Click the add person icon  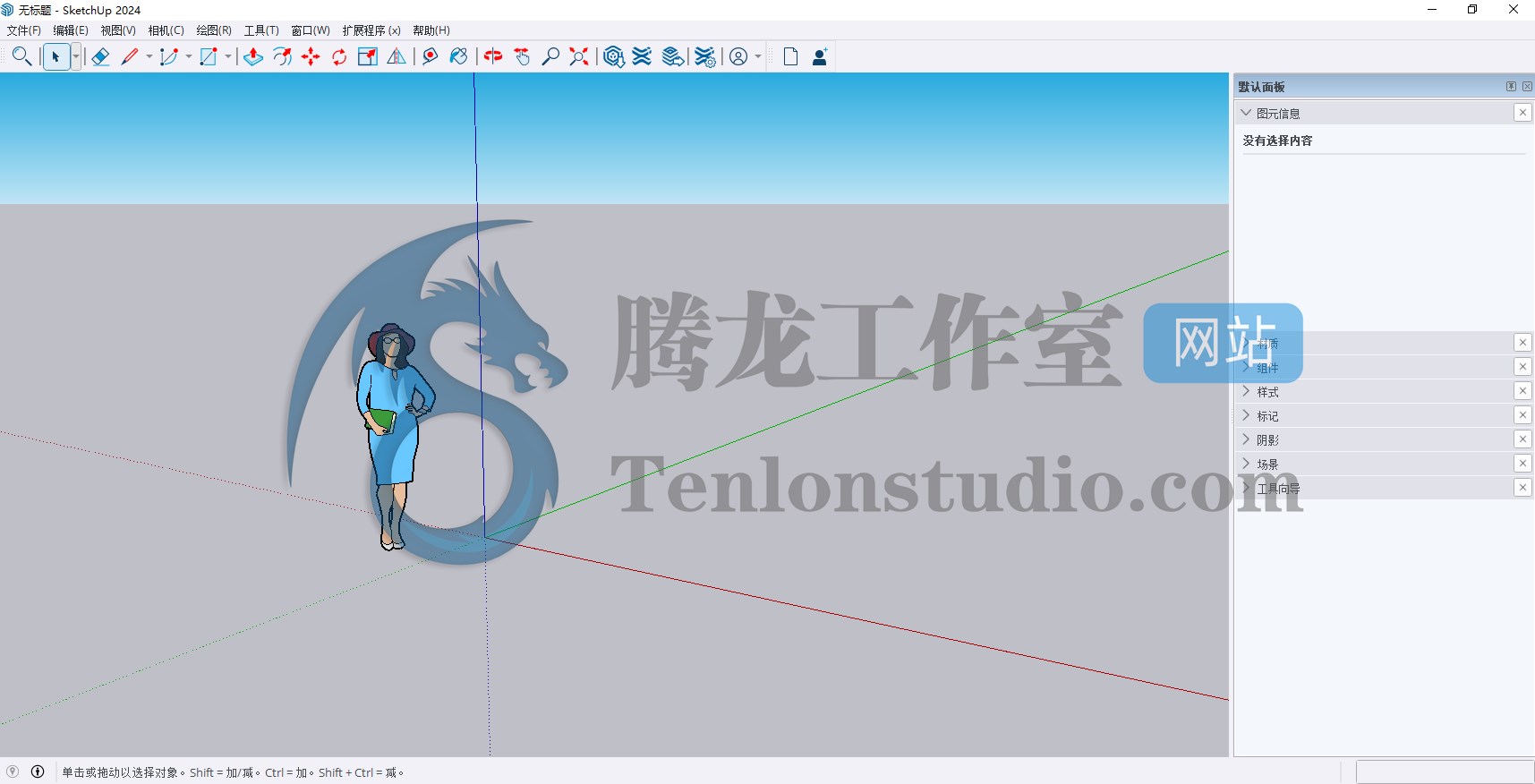click(x=819, y=56)
